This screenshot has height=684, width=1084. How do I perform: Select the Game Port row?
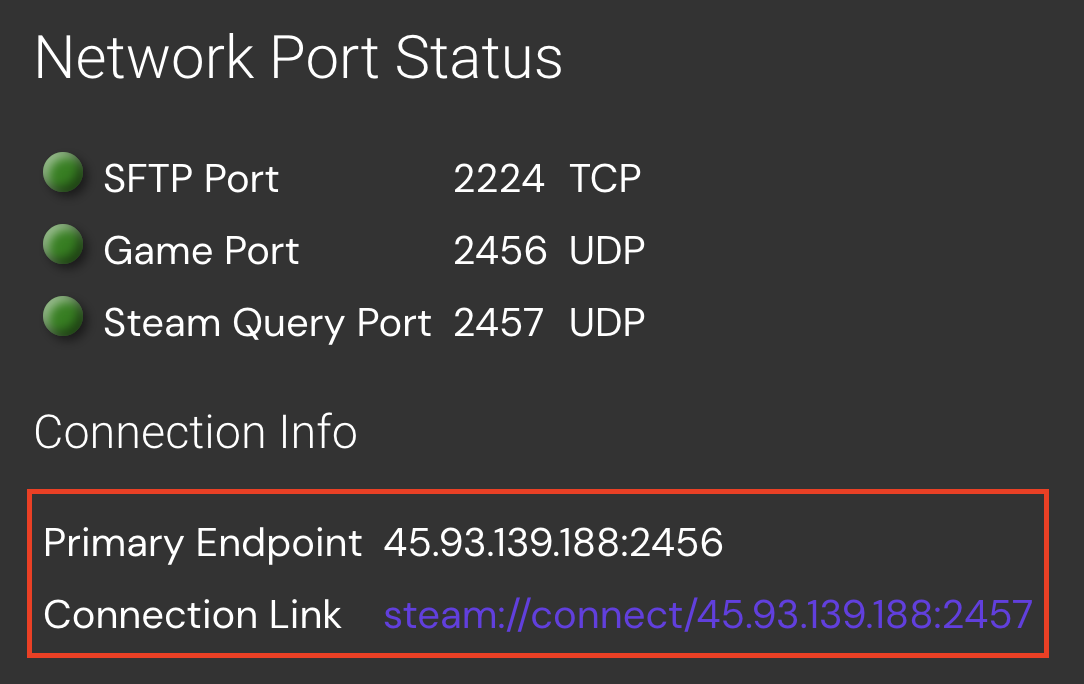click(200, 250)
